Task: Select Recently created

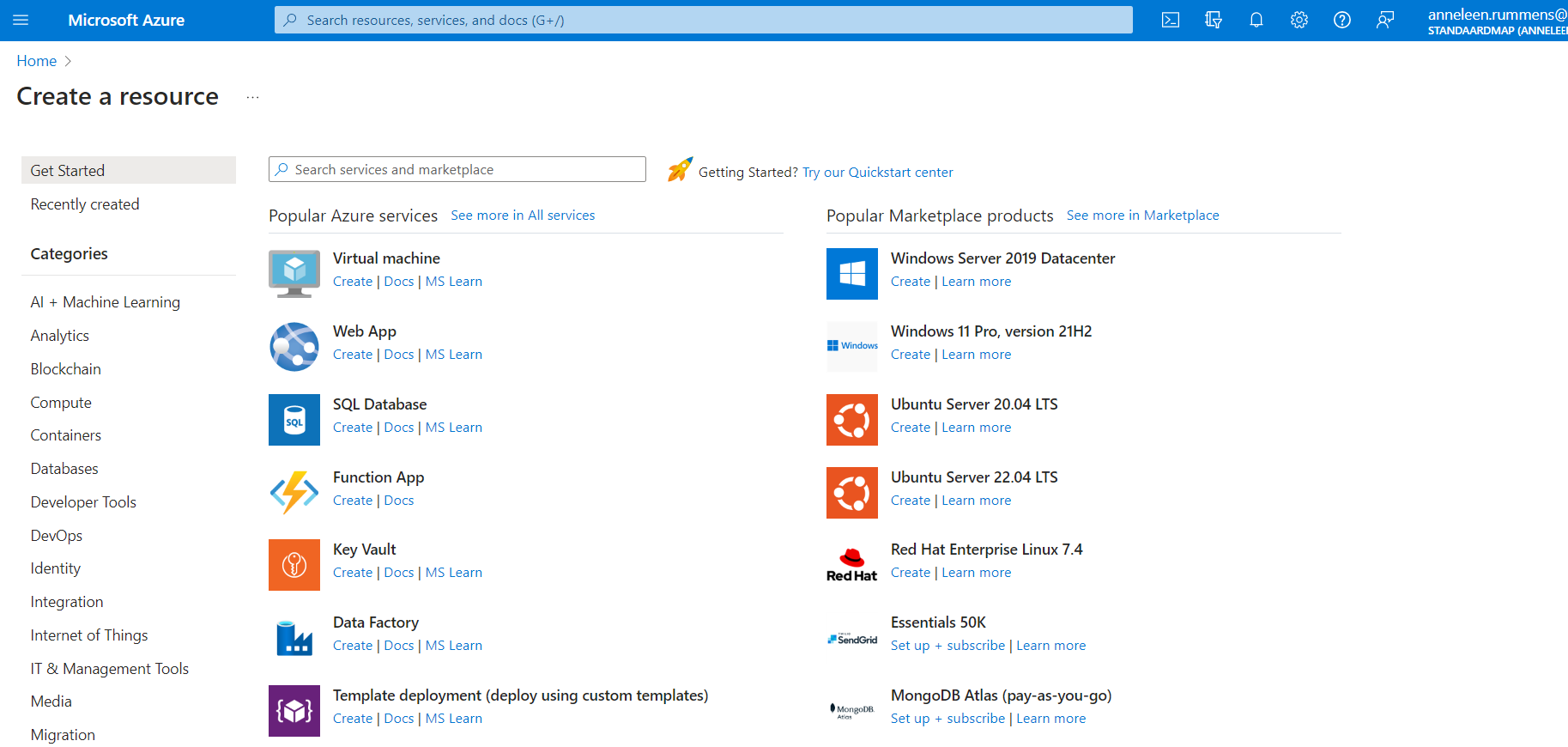Action: [85, 204]
